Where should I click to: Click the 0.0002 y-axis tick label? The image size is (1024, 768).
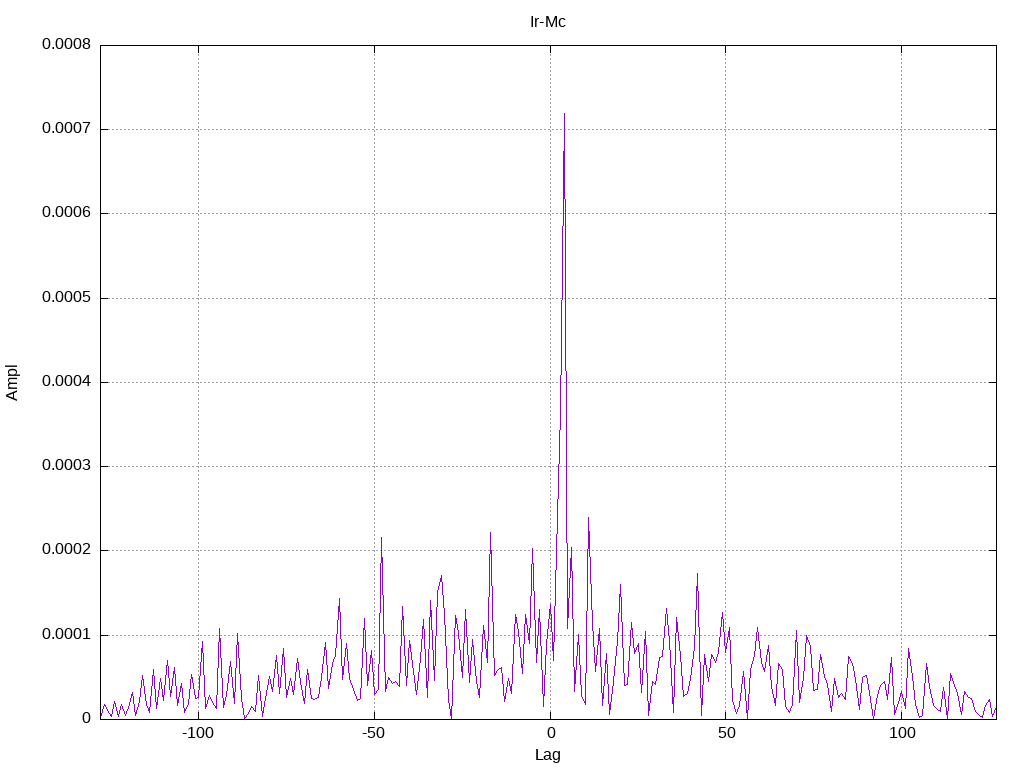(x=66, y=550)
